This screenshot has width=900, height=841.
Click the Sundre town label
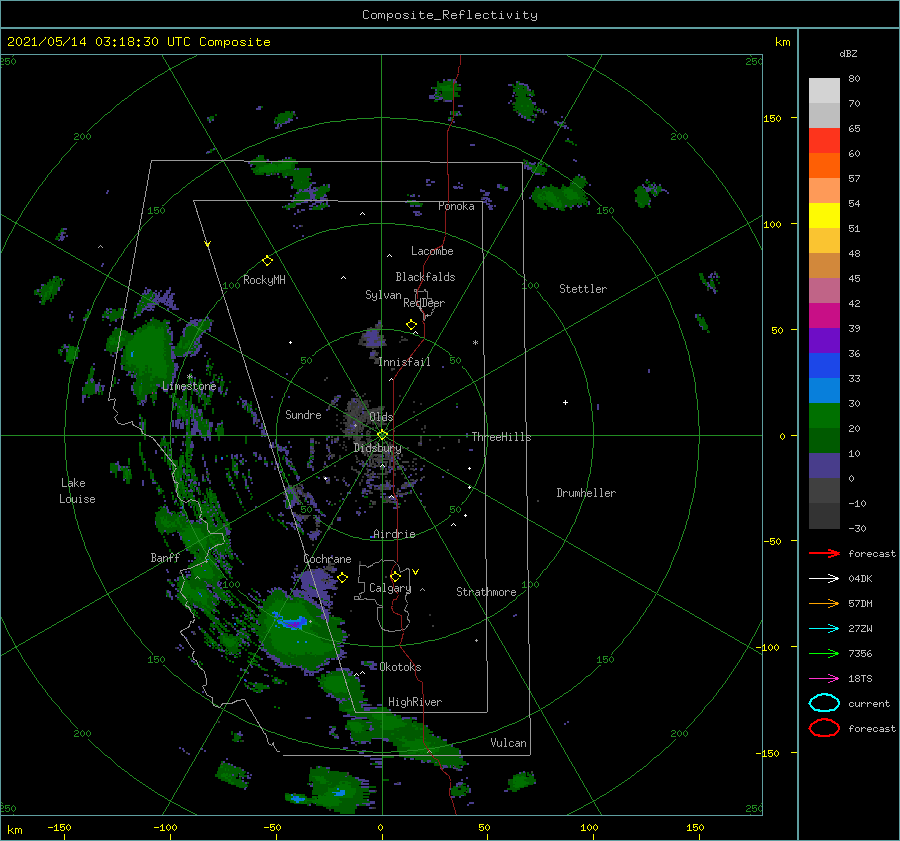(303, 414)
